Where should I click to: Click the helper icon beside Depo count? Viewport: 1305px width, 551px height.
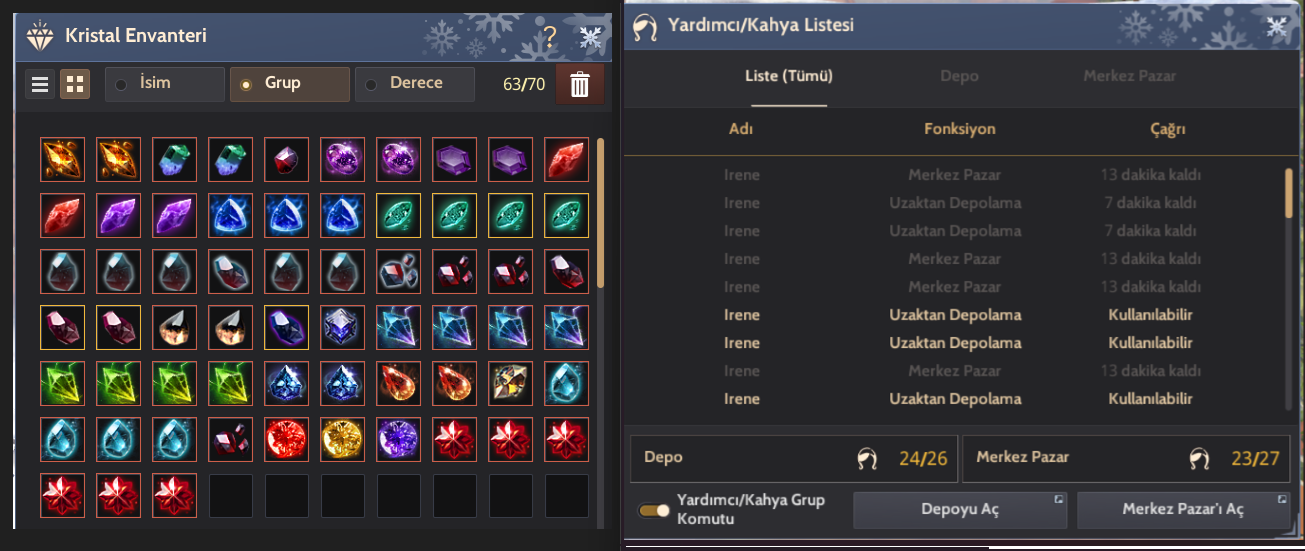[x=867, y=459]
